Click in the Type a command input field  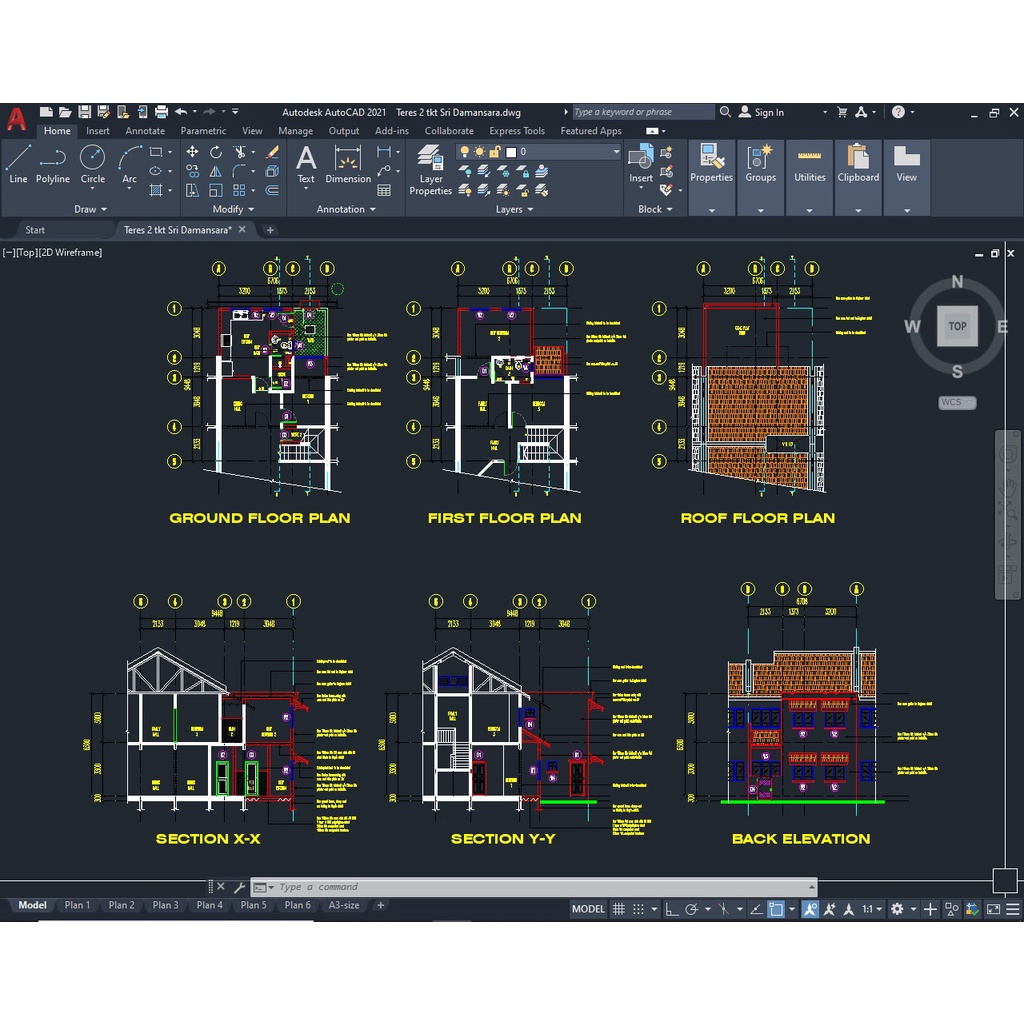540,887
